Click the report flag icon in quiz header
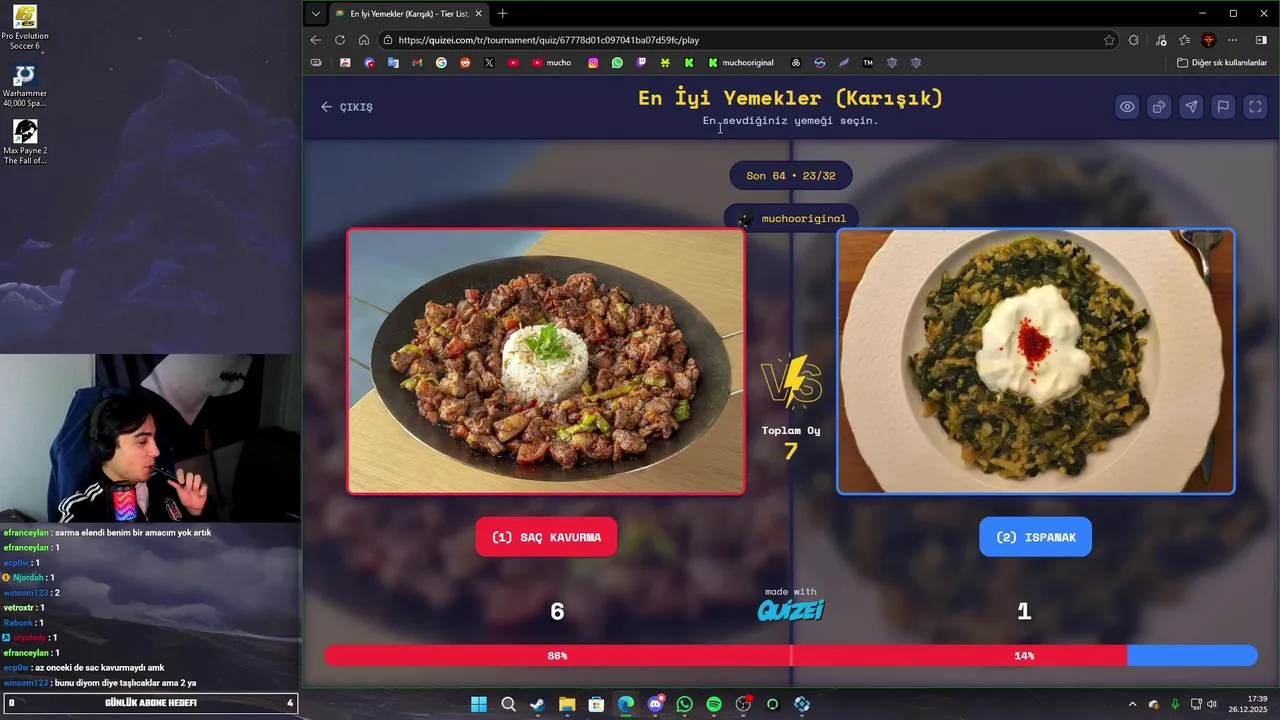This screenshot has height=720, width=1280. pos(1223,107)
